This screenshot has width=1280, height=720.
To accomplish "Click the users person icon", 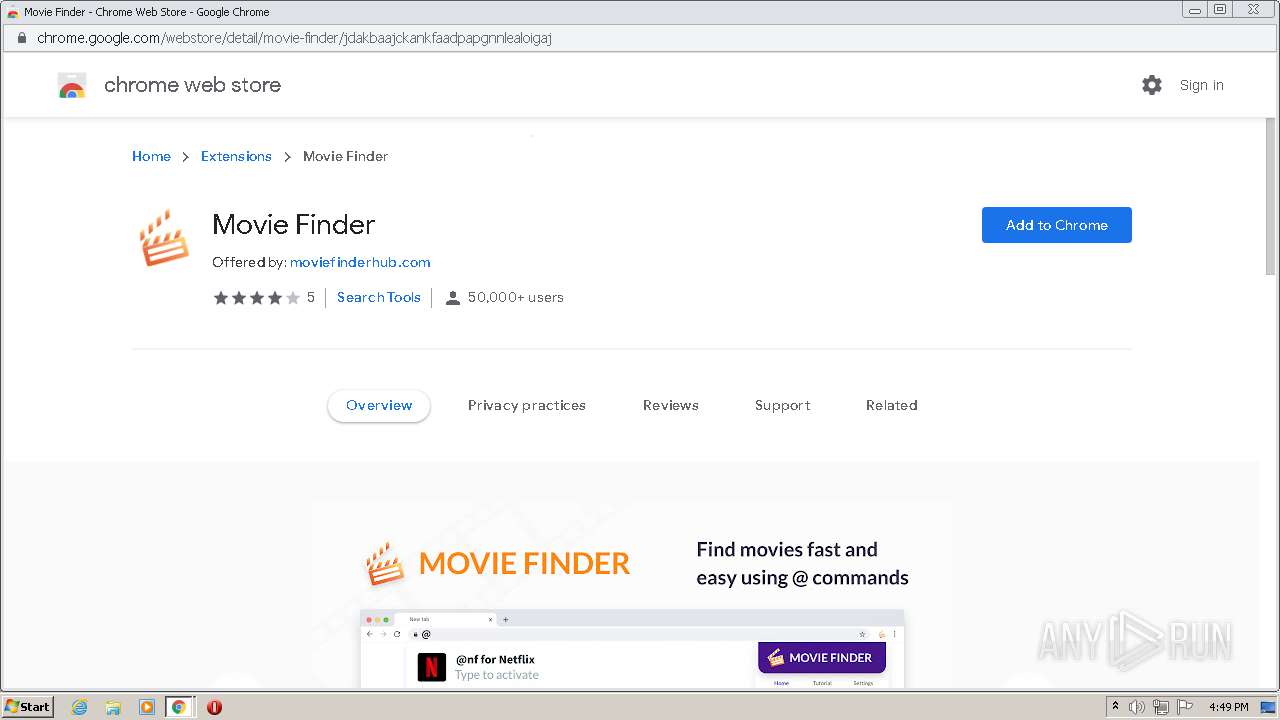I will pos(452,298).
